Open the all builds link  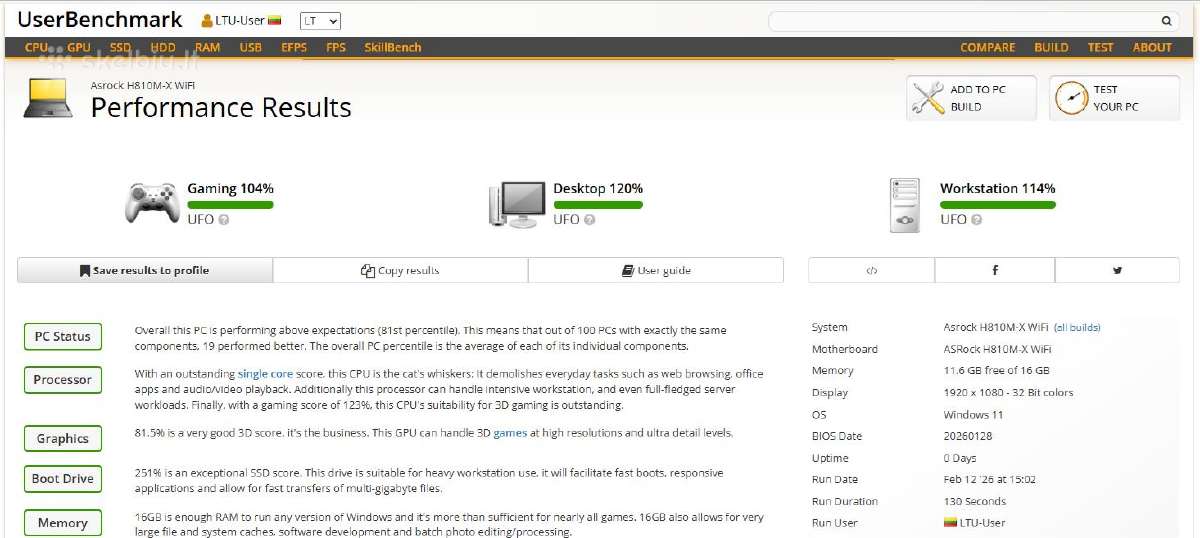1077,327
